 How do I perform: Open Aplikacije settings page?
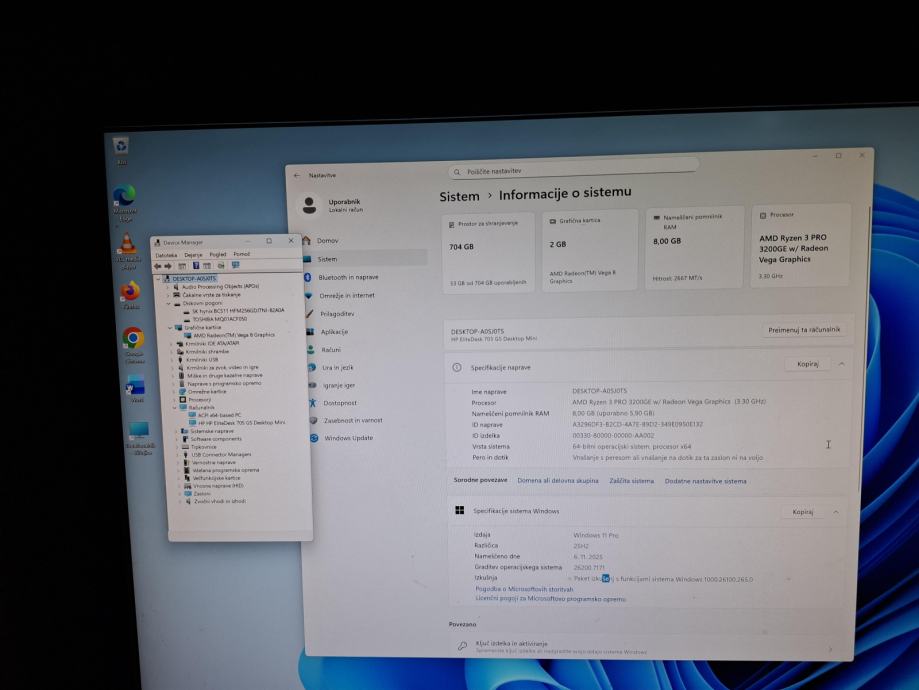point(334,332)
